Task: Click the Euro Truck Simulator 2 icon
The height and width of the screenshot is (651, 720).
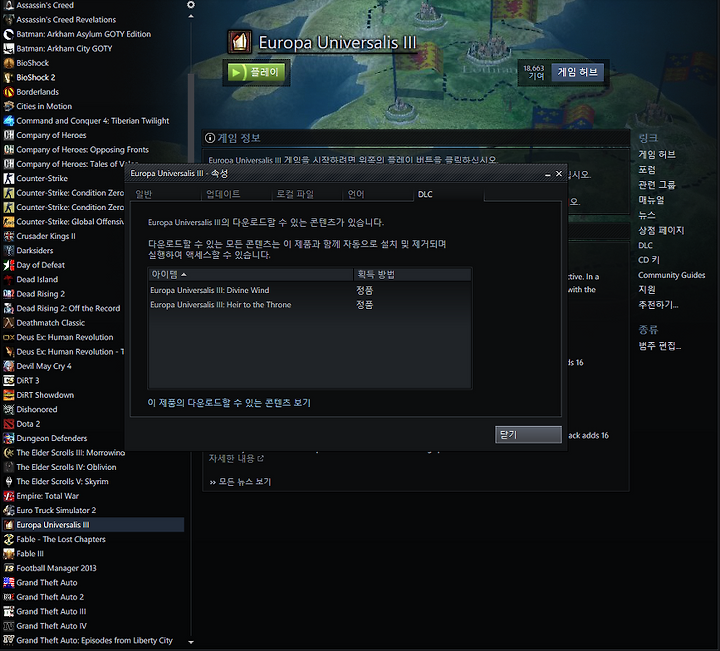Action: coord(8,510)
